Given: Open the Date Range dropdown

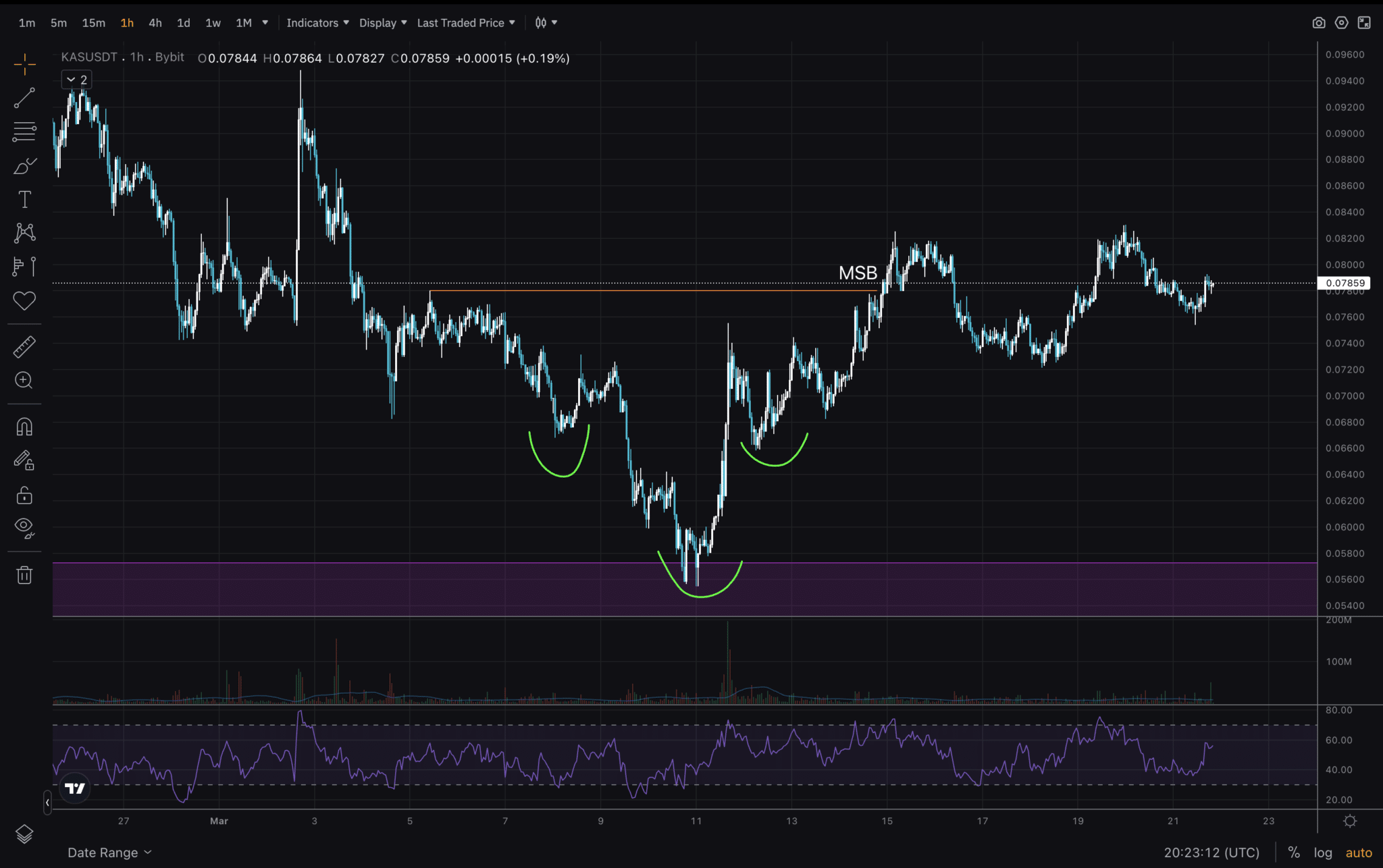Looking at the screenshot, I should coord(109,852).
